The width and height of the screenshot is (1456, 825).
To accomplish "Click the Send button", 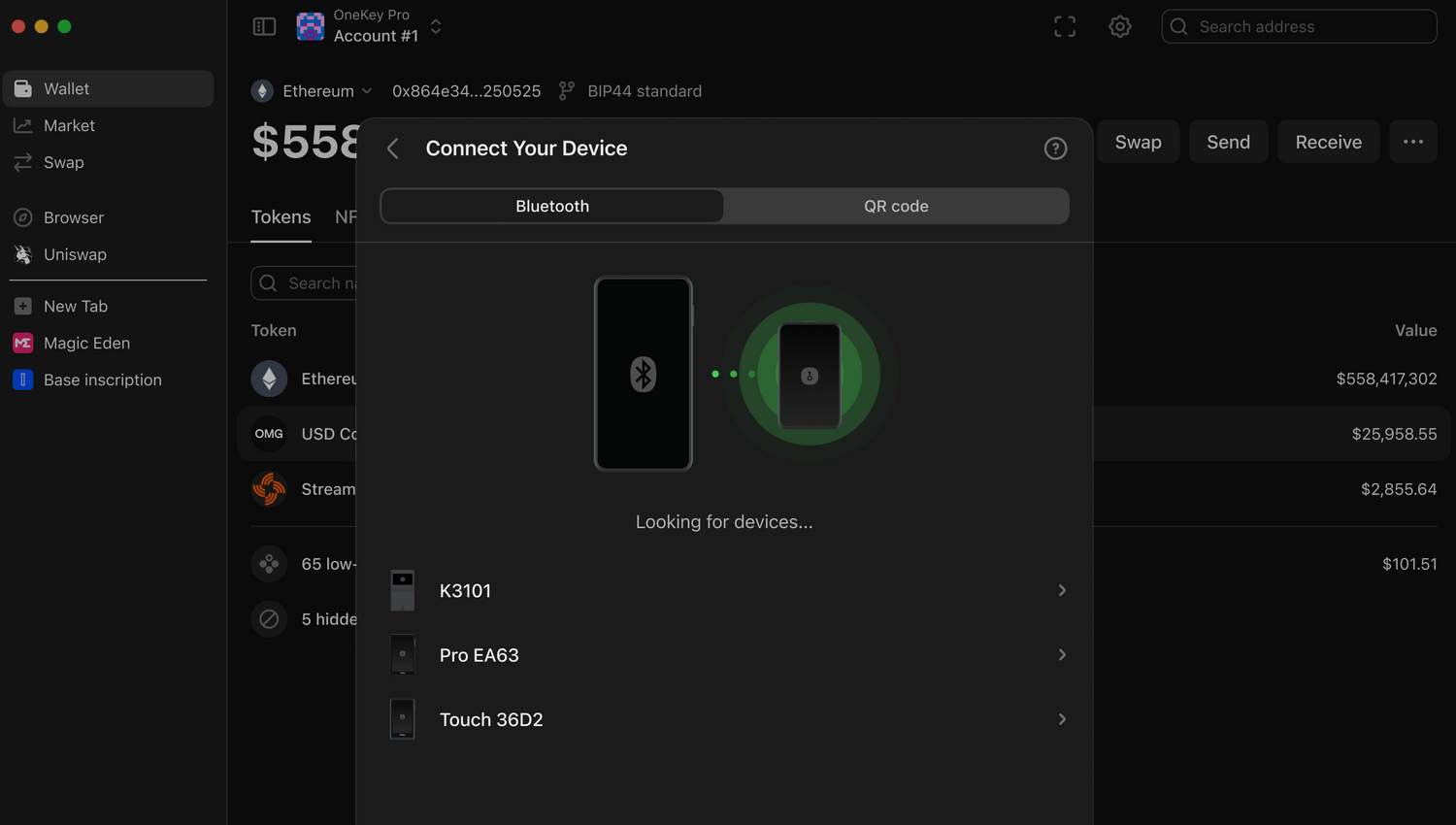I will pyautogui.click(x=1228, y=142).
